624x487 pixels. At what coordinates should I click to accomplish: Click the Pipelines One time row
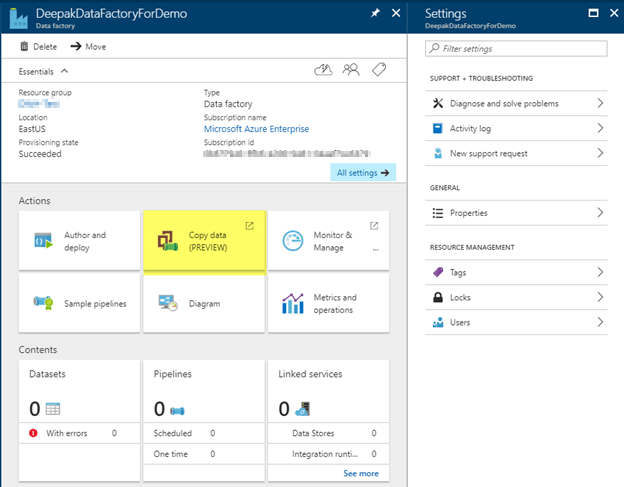point(204,454)
